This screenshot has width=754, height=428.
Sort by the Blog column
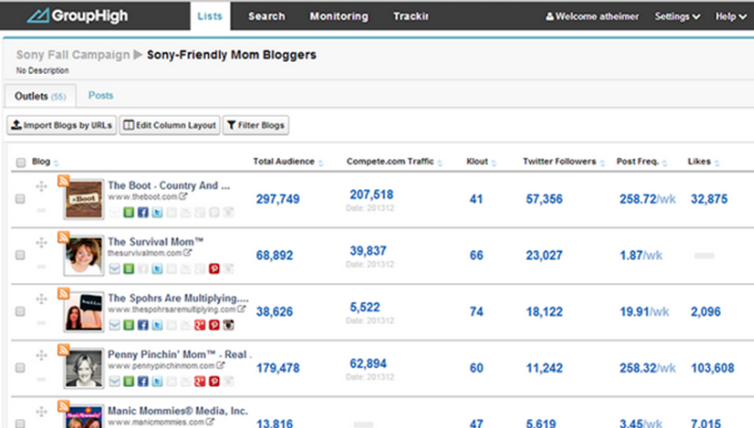coord(45,162)
